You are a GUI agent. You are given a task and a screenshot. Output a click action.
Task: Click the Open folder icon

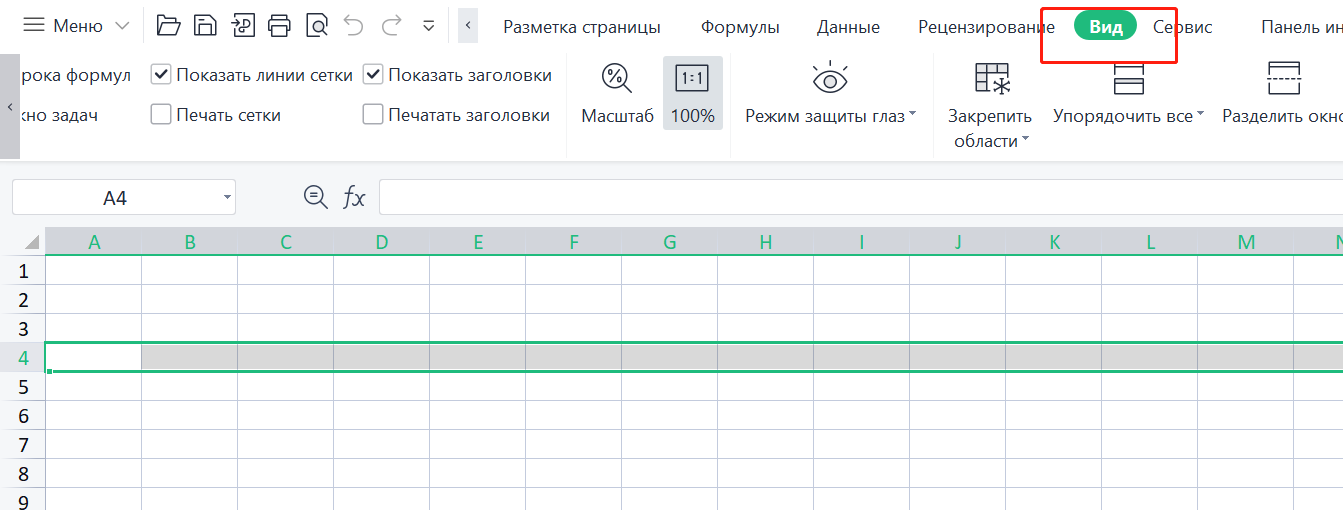(x=169, y=26)
